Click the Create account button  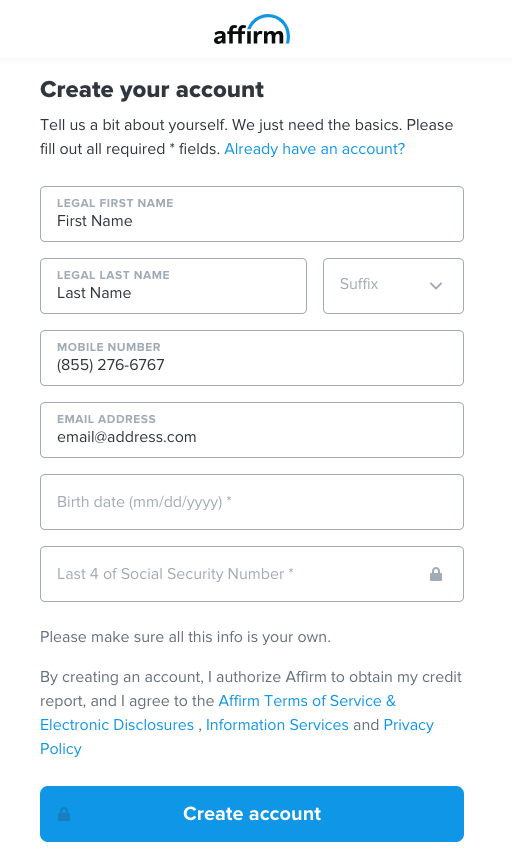click(252, 814)
